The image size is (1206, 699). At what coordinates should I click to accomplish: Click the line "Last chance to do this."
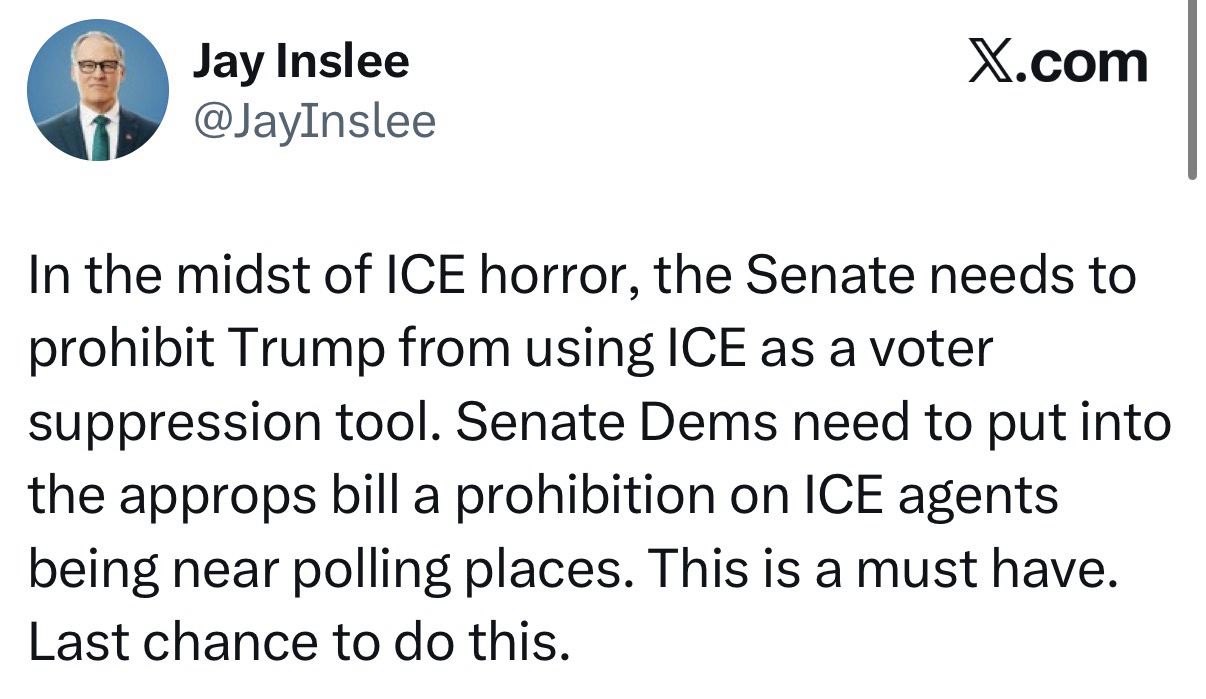pyautogui.click(x=298, y=643)
